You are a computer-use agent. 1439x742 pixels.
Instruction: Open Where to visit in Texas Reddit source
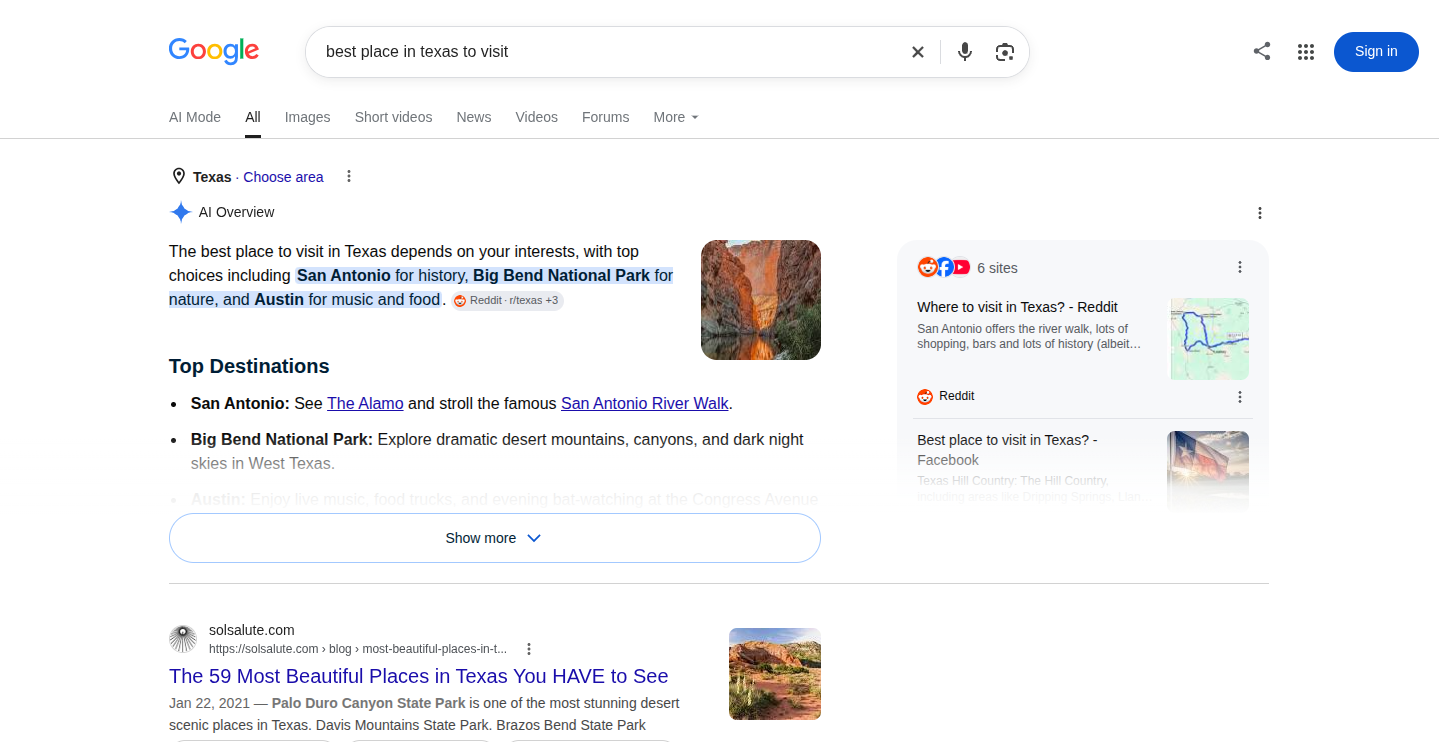tap(1017, 307)
